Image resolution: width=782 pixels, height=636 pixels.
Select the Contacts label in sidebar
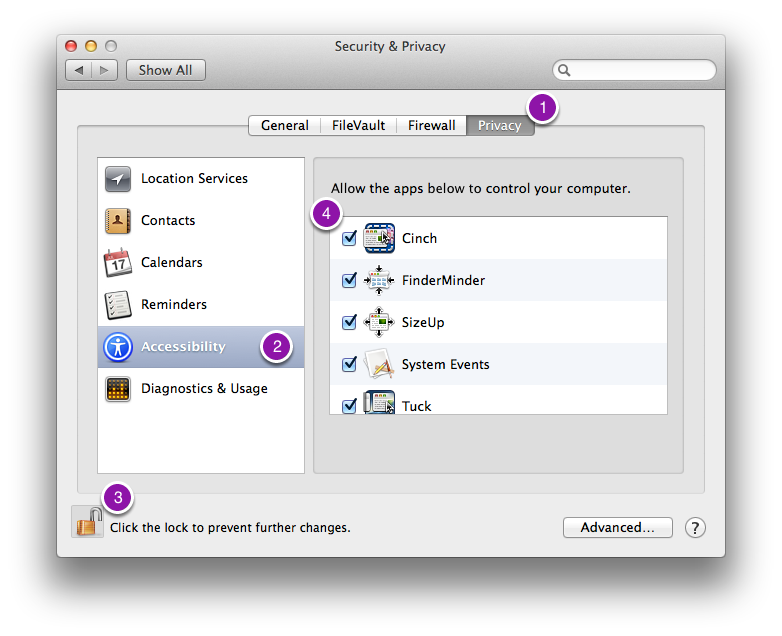pos(168,220)
